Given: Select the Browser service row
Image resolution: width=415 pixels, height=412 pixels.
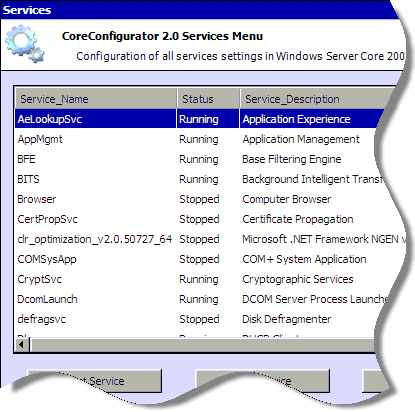Looking at the screenshot, I should 197,199.
